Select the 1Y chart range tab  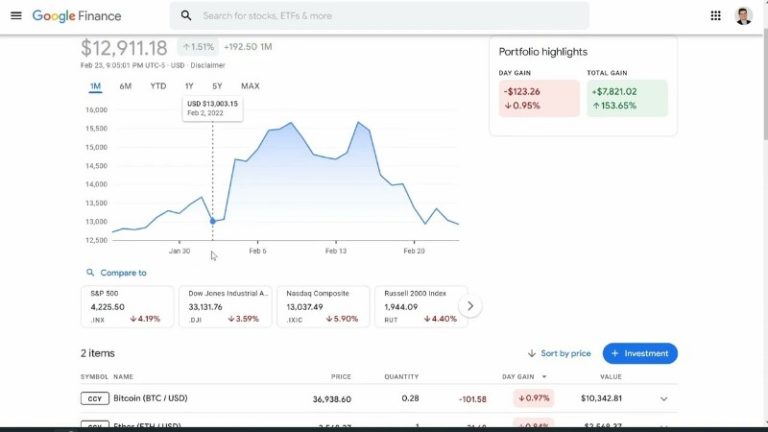[x=189, y=86]
